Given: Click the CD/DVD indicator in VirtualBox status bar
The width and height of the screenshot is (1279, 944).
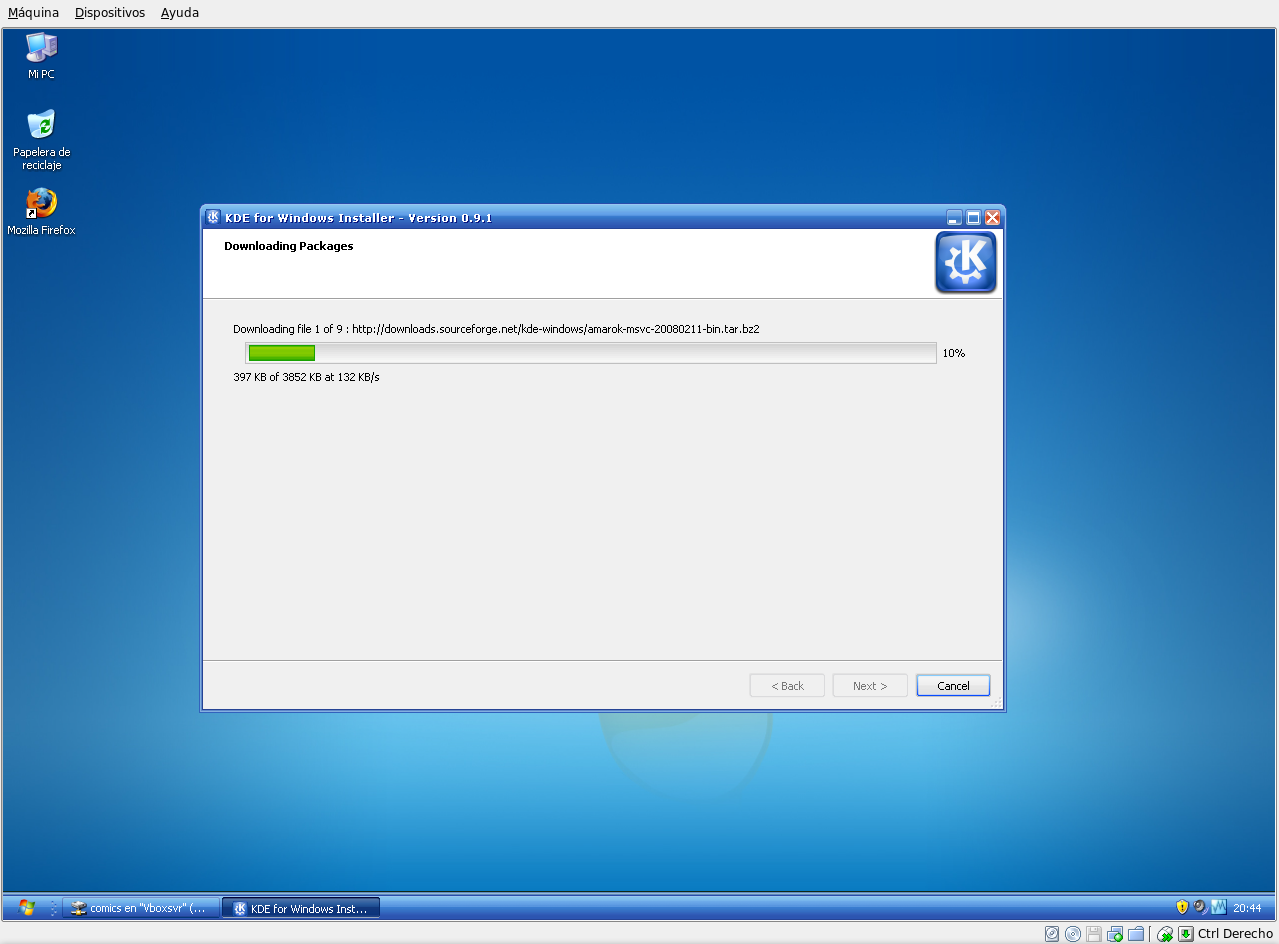Looking at the screenshot, I should coord(1073,934).
